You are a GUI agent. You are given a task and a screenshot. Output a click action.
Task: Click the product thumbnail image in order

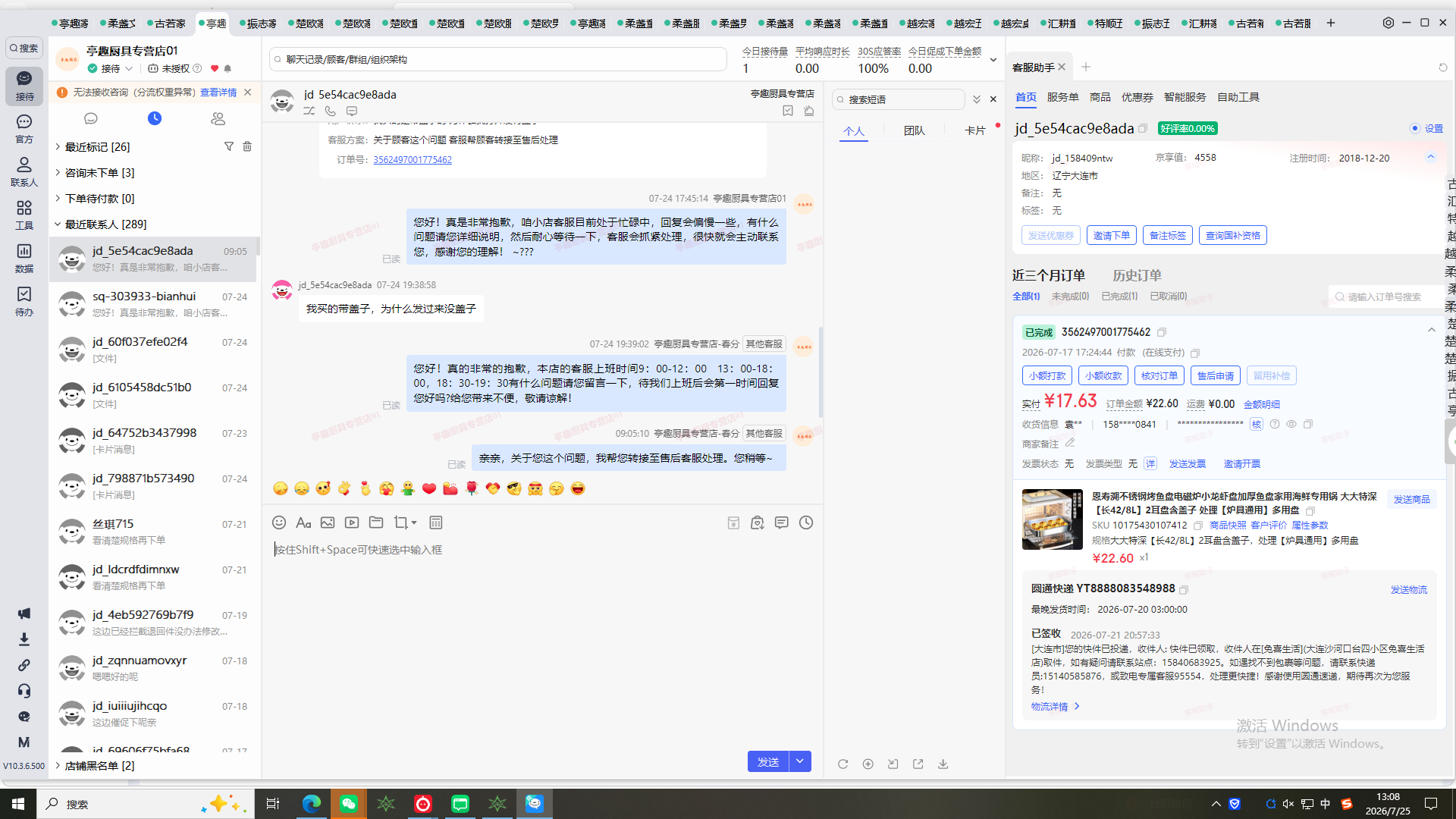(1053, 519)
